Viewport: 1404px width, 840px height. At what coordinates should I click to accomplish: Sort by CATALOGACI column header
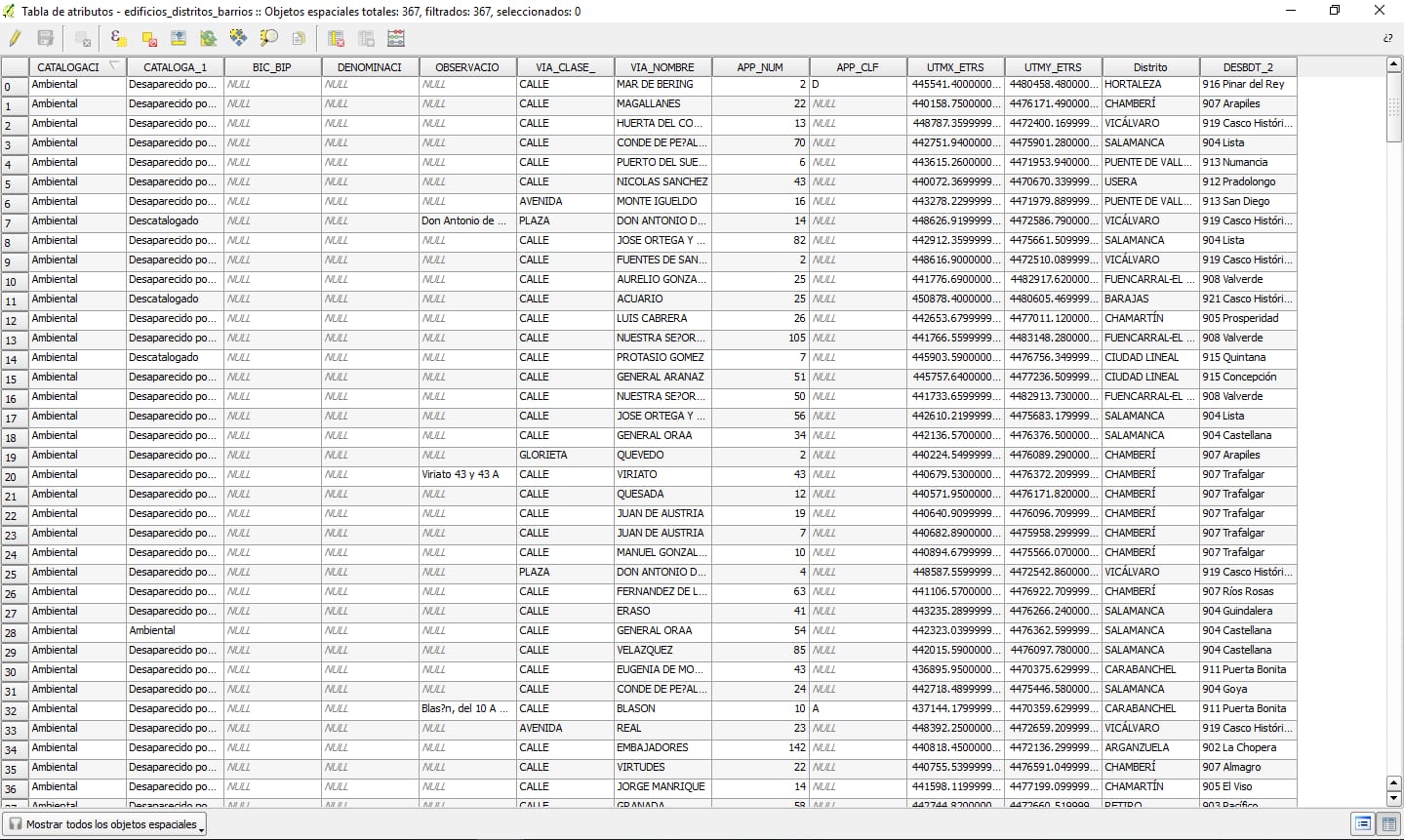68,67
